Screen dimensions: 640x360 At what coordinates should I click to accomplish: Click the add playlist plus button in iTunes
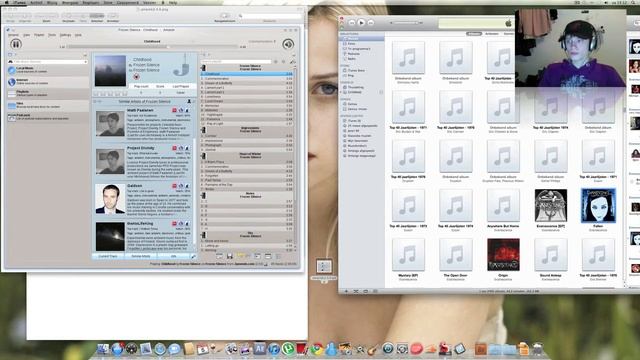pyautogui.click(x=346, y=291)
